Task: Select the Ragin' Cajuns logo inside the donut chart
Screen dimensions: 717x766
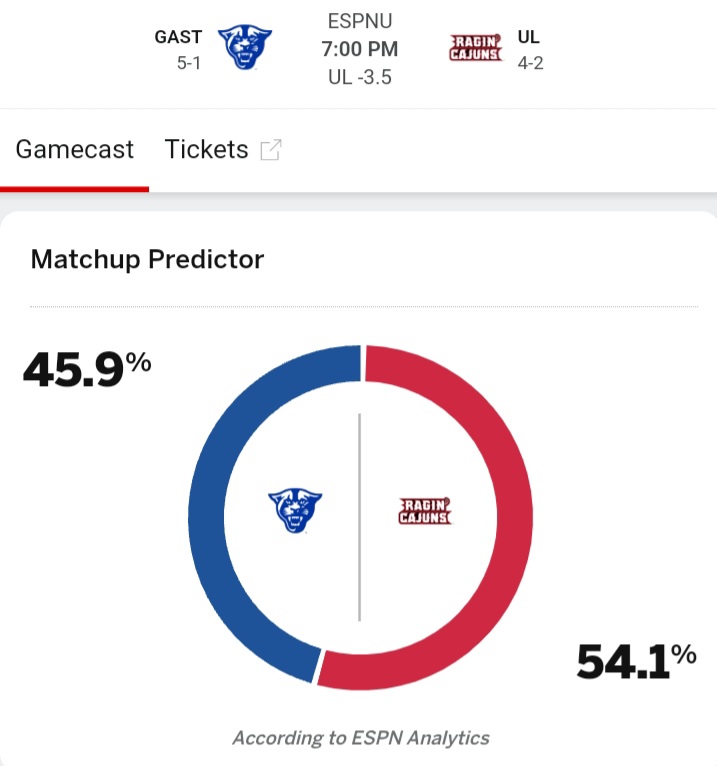Action: point(425,511)
